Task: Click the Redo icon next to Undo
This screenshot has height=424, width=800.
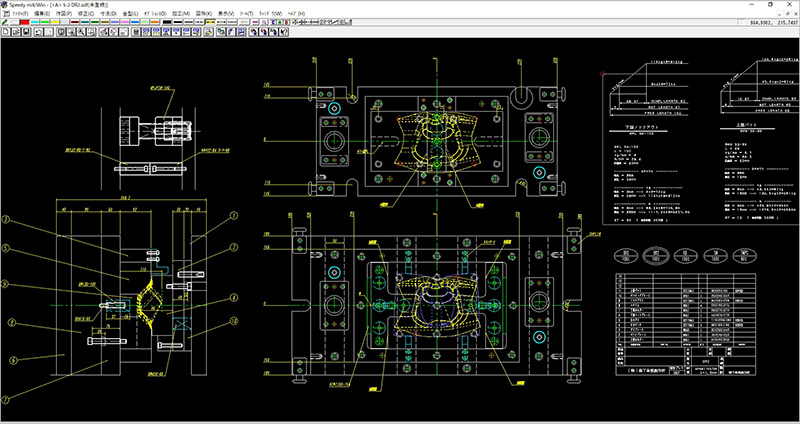Action: click(x=48, y=32)
